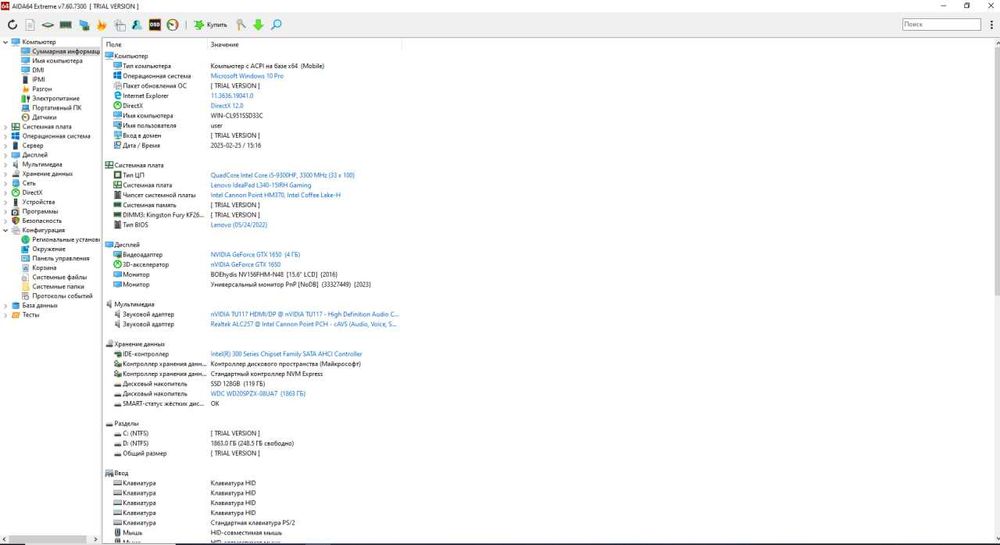
Task: Open the OSD panel toolbar icon
Action: click(x=155, y=25)
